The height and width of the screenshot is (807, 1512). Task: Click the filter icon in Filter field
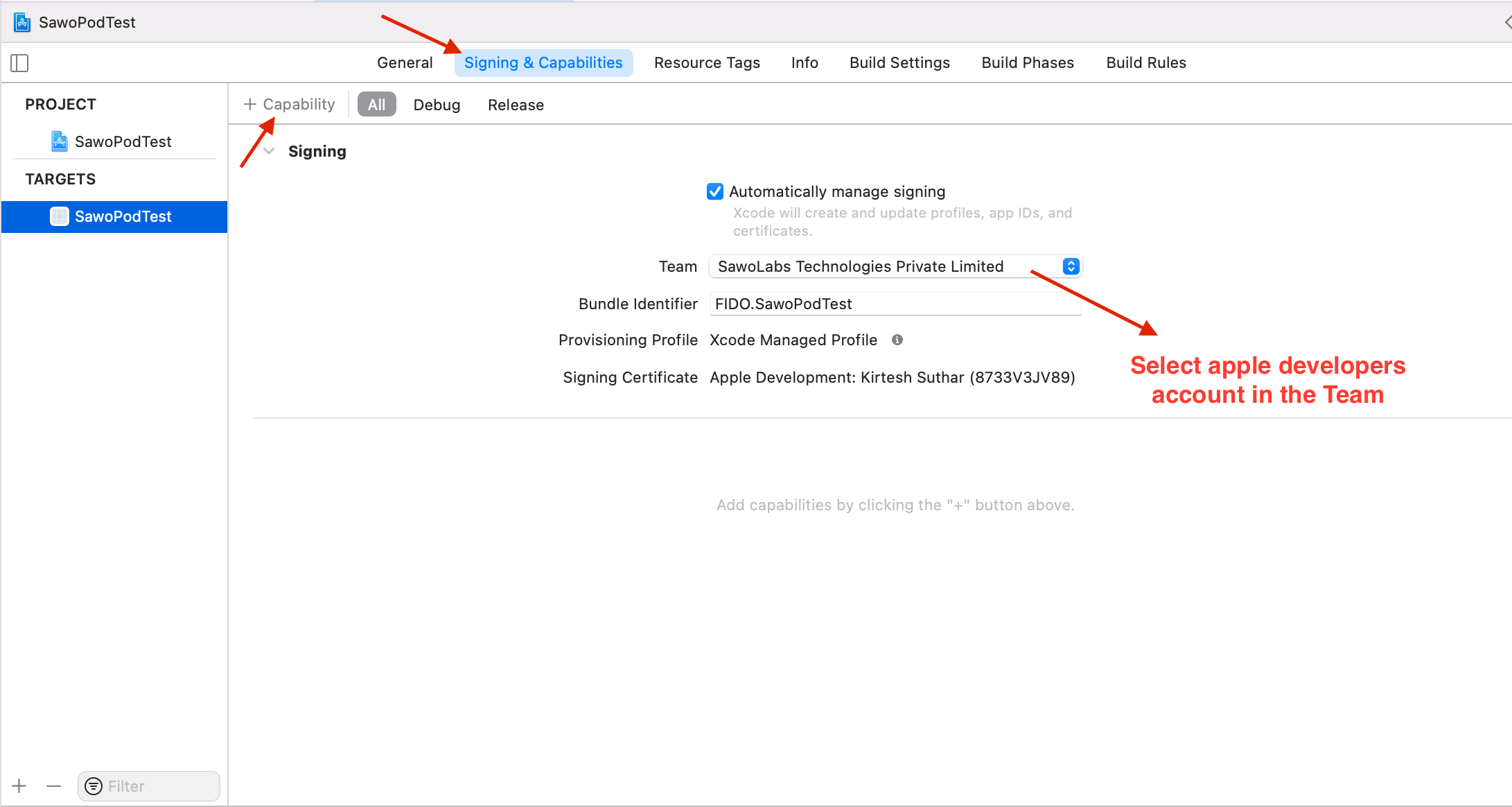[x=94, y=786]
